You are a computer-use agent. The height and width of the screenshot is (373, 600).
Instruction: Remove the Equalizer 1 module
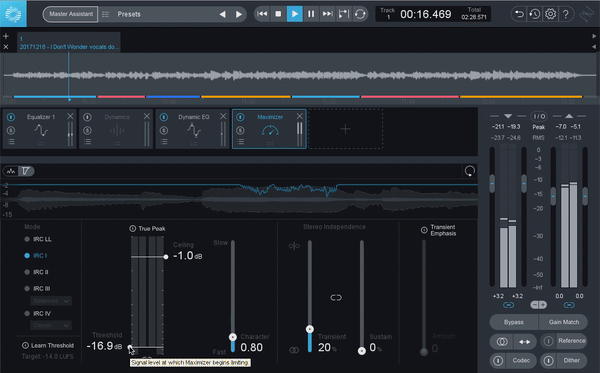(70, 116)
